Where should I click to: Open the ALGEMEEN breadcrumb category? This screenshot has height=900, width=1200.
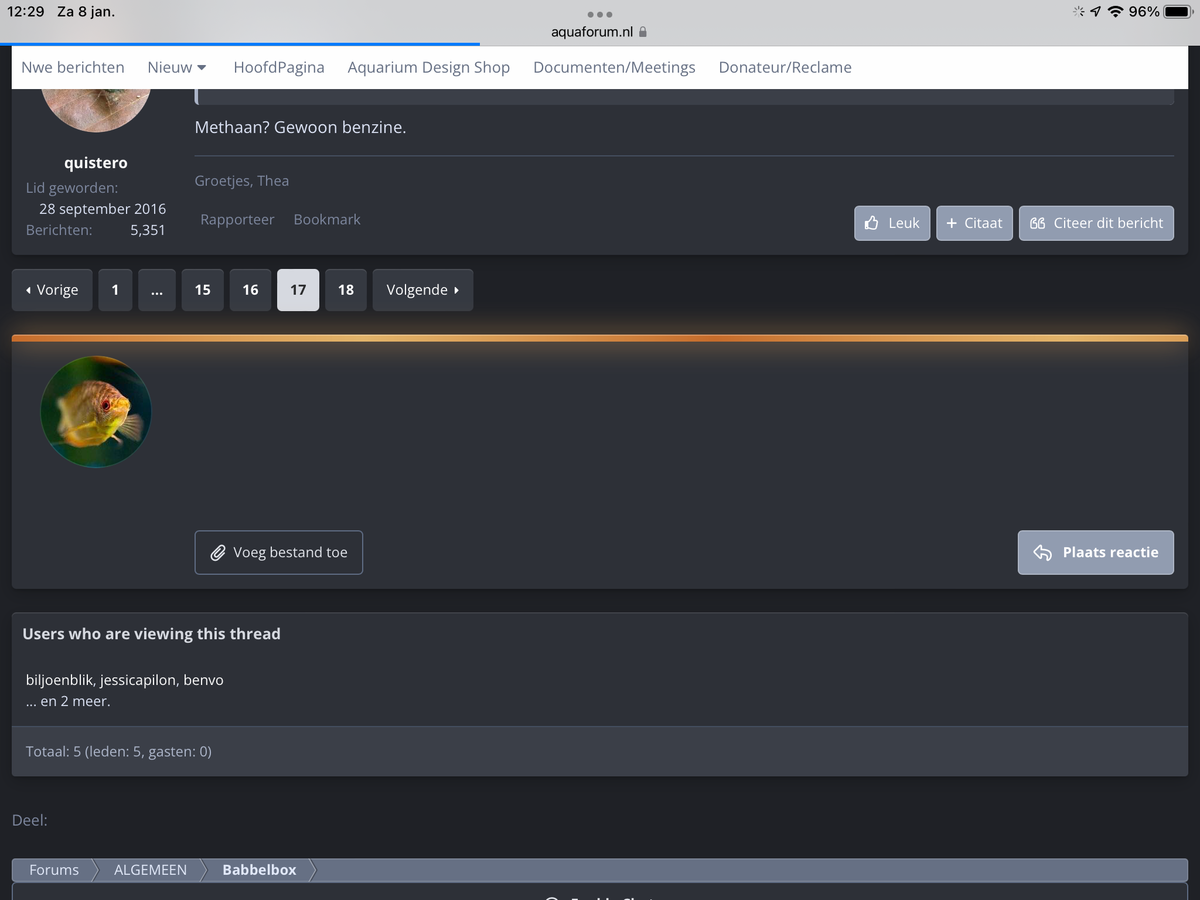(150, 870)
